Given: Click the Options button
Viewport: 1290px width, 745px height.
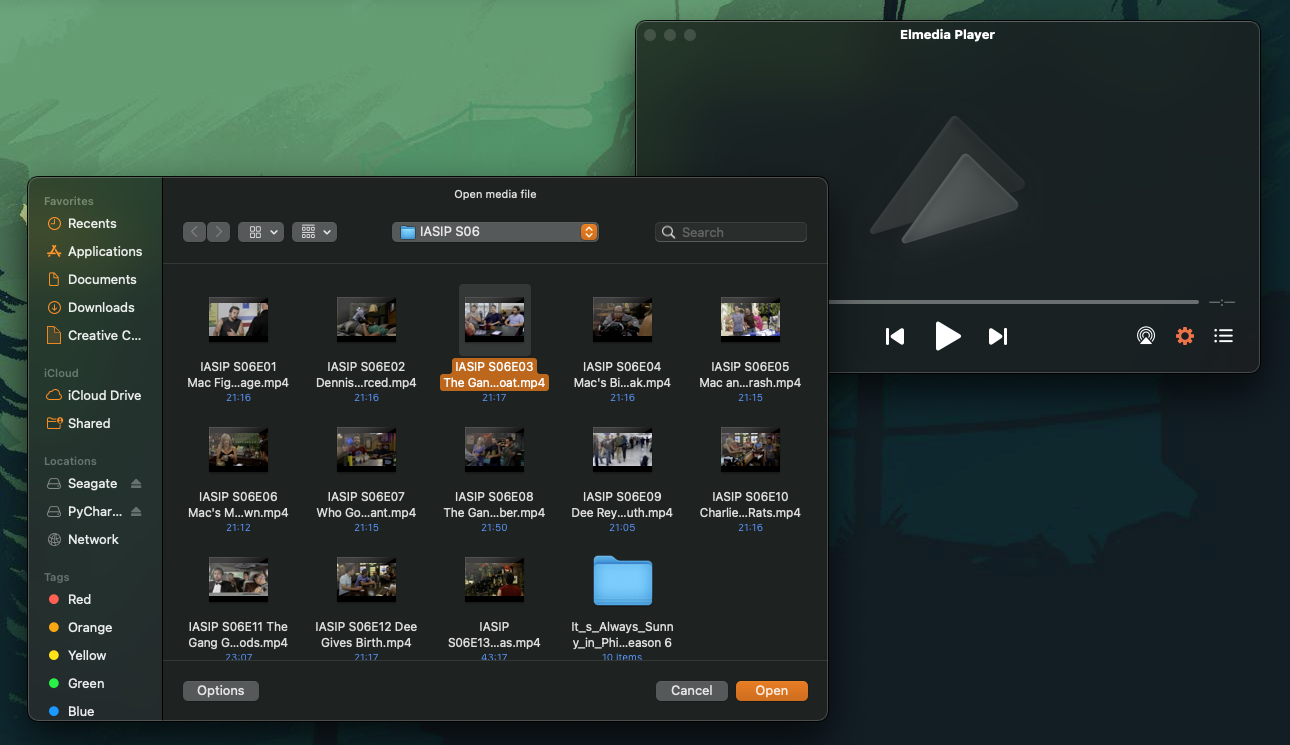Looking at the screenshot, I should pyautogui.click(x=221, y=691).
